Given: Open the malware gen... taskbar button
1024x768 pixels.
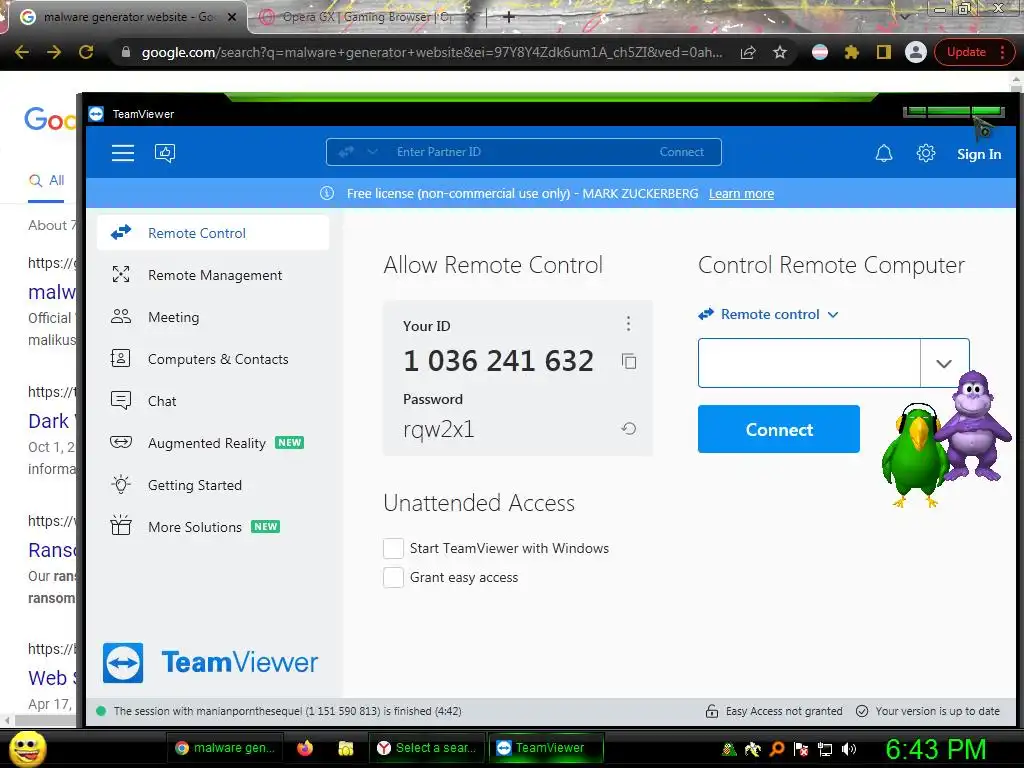Looking at the screenshot, I should click(x=226, y=748).
